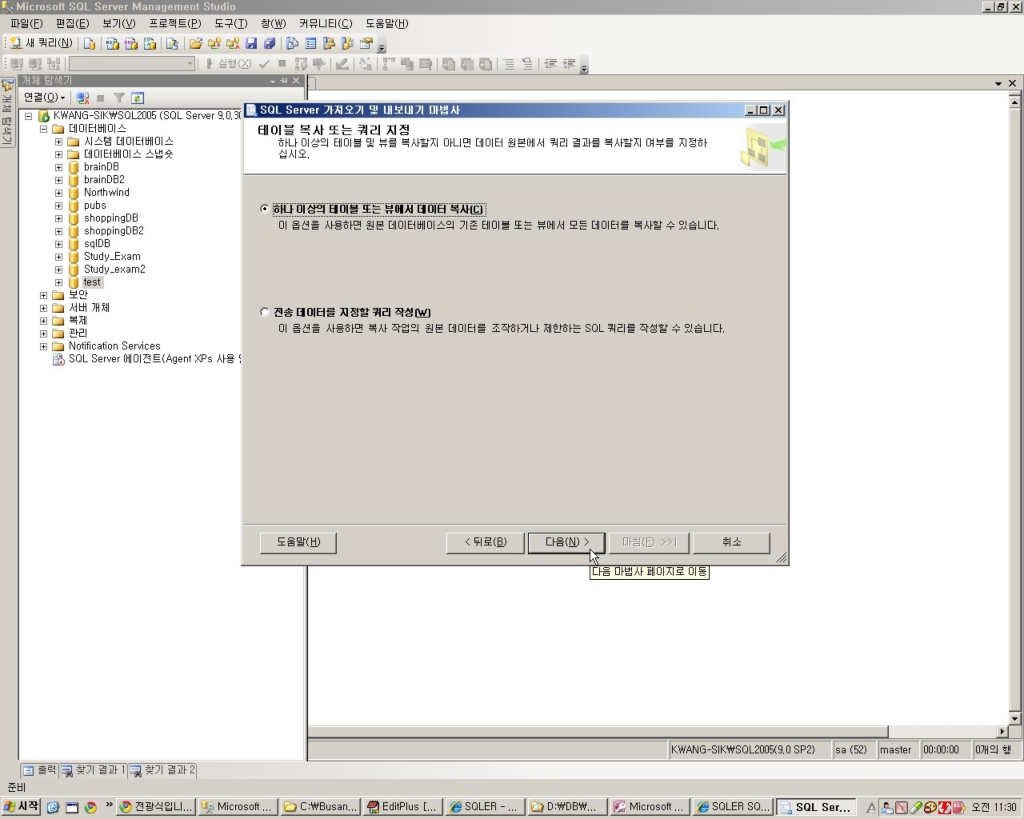Select the sqlDB database in tree
The width and height of the screenshot is (1024, 819).
coord(97,244)
